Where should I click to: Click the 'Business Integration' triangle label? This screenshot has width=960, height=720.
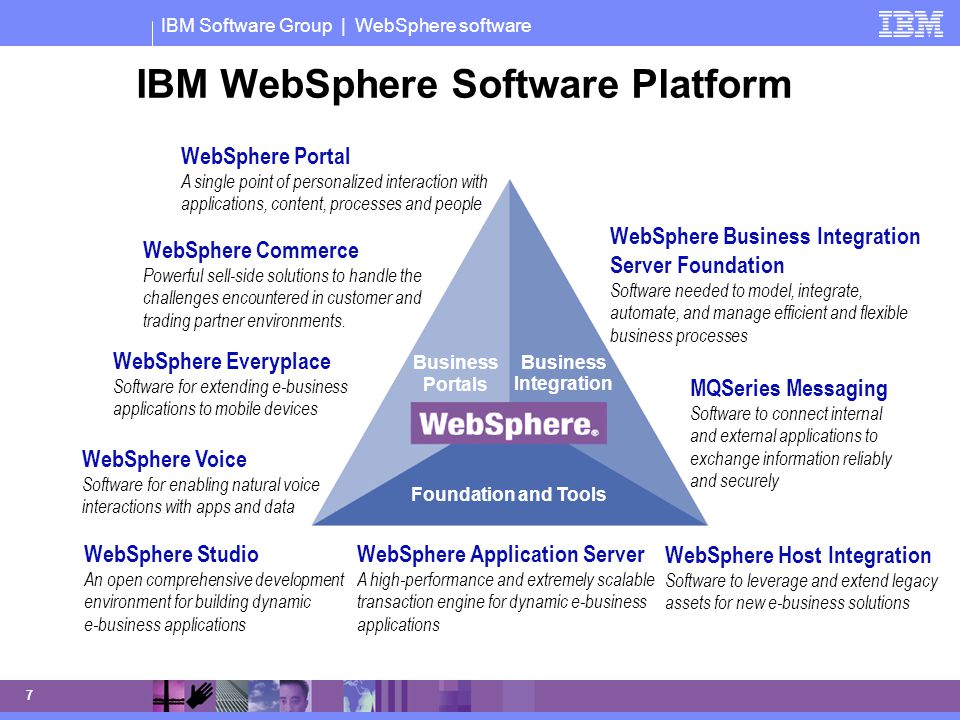563,373
